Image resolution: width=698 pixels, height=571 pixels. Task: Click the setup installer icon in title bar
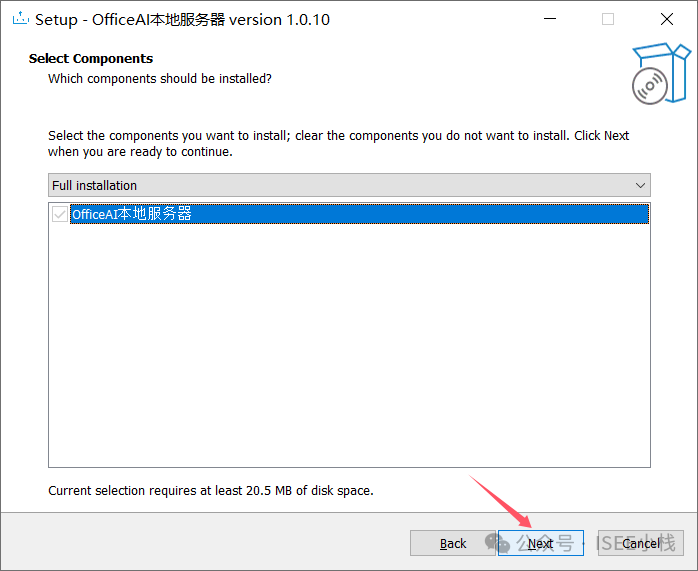[x=20, y=19]
